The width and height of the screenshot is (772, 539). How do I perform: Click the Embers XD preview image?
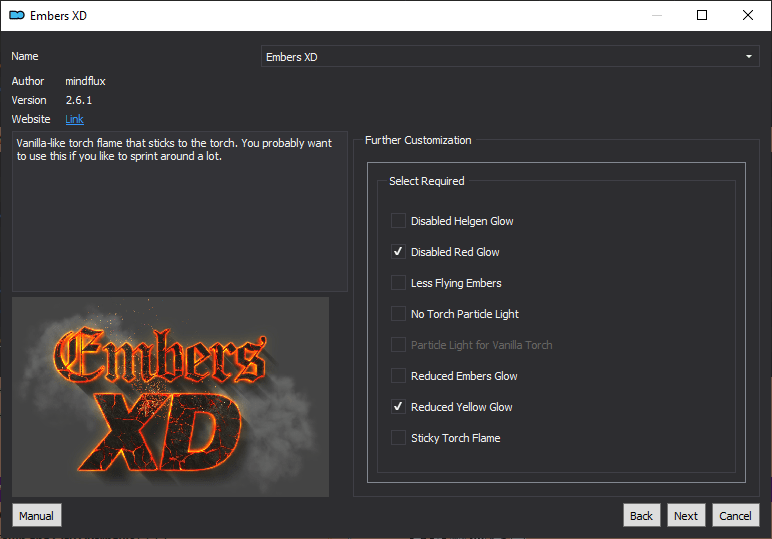(170, 397)
